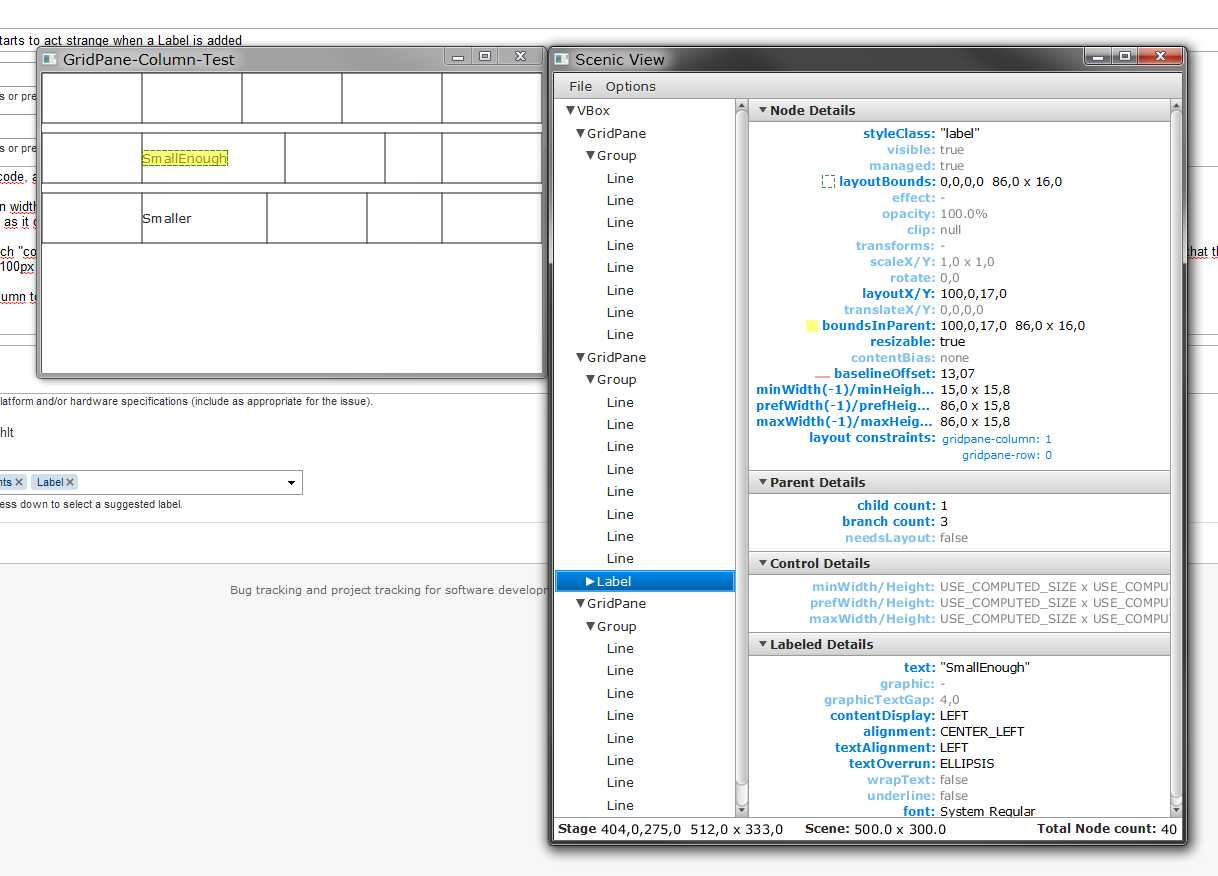
Task: Collapse the Parent Details section
Action: 762,483
